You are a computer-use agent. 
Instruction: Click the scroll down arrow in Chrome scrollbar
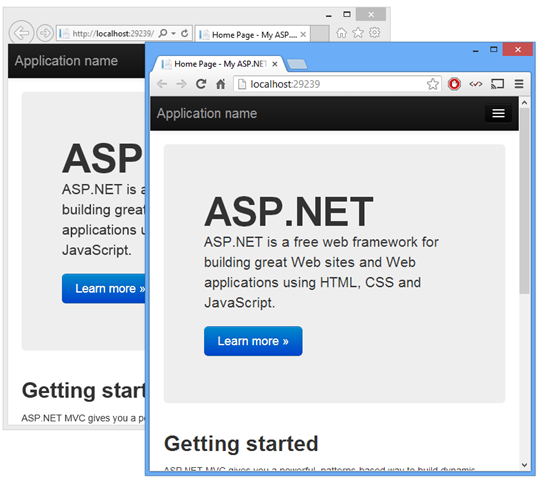pyautogui.click(x=524, y=465)
